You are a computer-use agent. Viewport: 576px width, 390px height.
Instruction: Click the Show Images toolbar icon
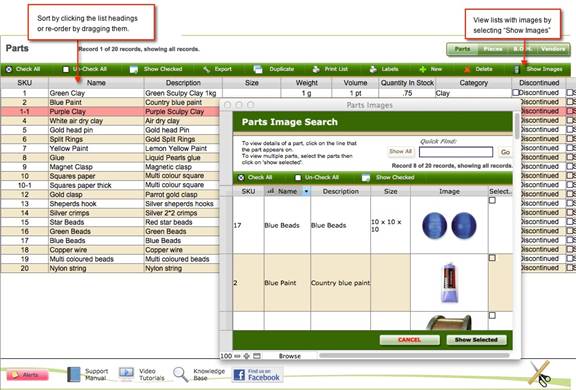pyautogui.click(x=516, y=69)
